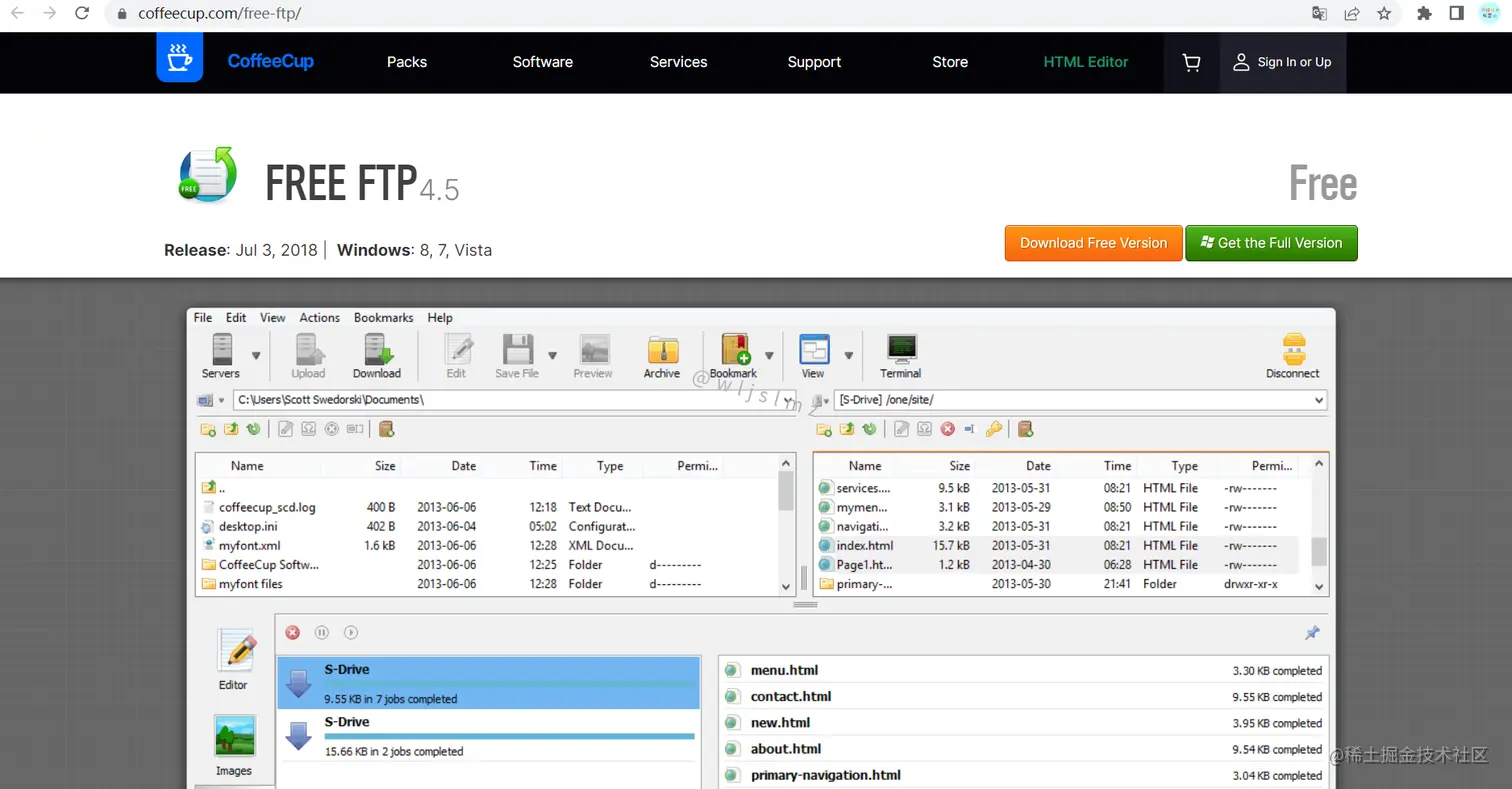Open the Packs navigation item
Image resolution: width=1512 pixels, height=789 pixels.
coord(407,62)
